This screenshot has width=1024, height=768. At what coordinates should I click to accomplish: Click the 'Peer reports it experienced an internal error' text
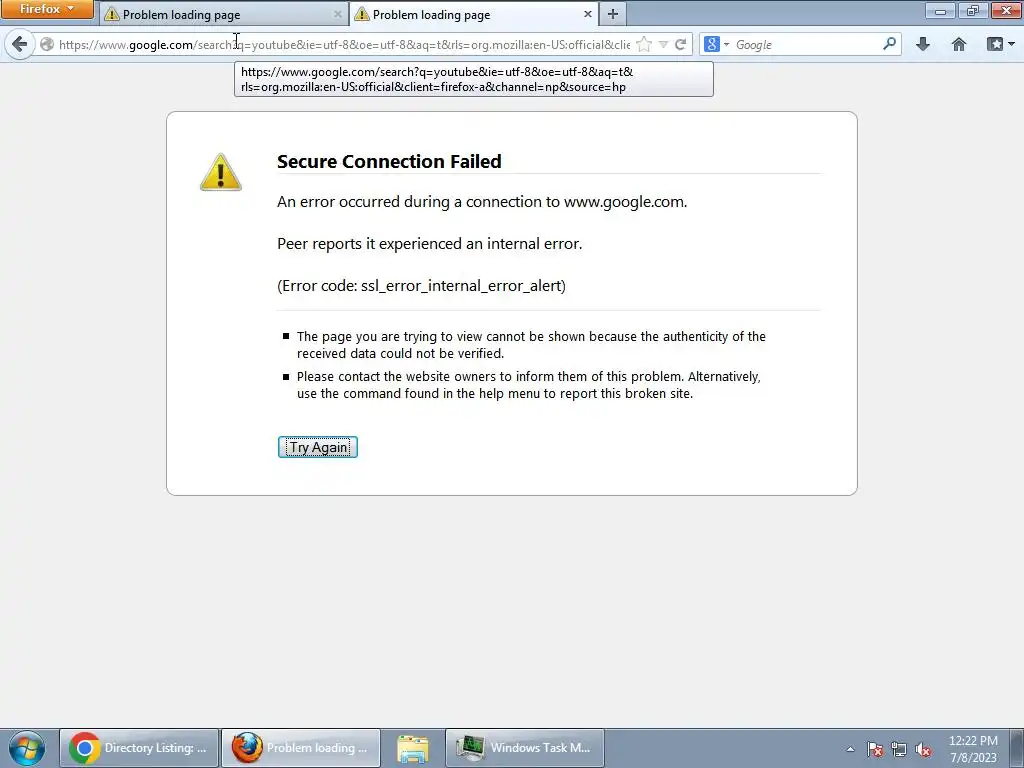pos(430,244)
